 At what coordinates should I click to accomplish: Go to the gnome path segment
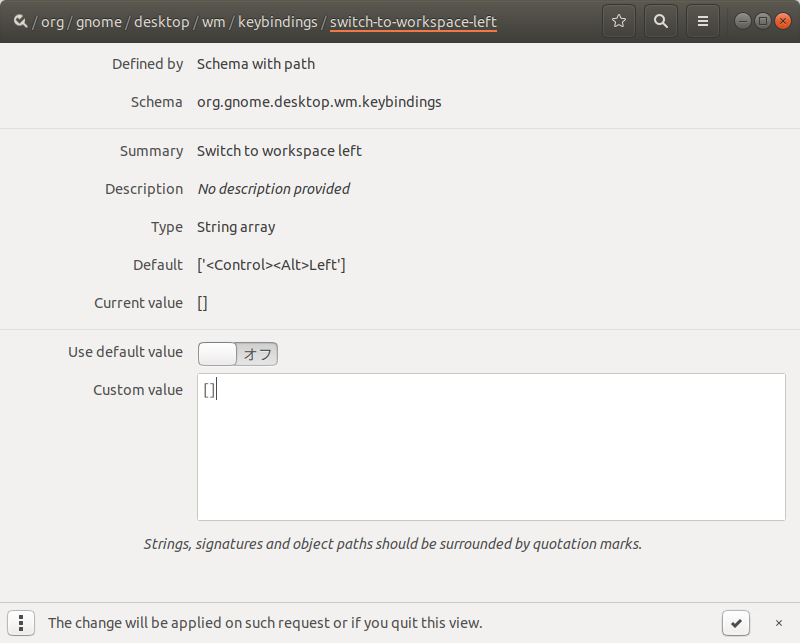pos(99,22)
